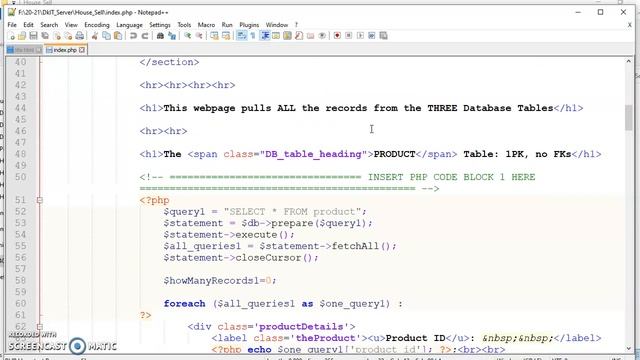Undo last edit via toolbar arrow

(x=133, y=36)
